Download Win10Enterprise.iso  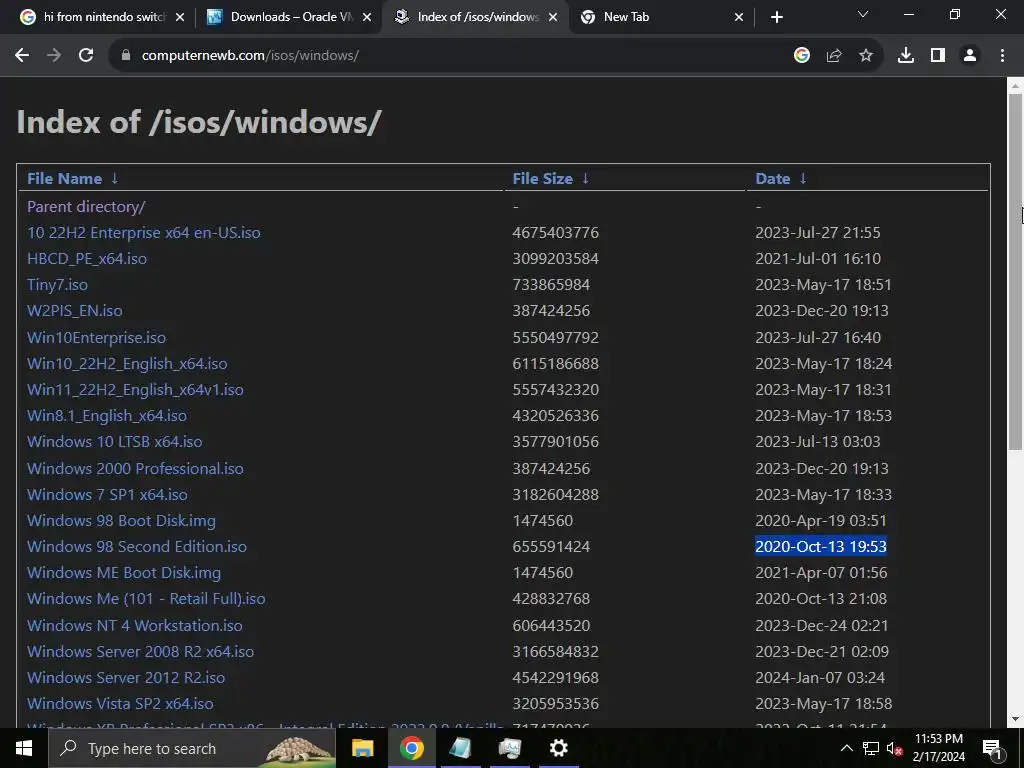click(x=97, y=338)
